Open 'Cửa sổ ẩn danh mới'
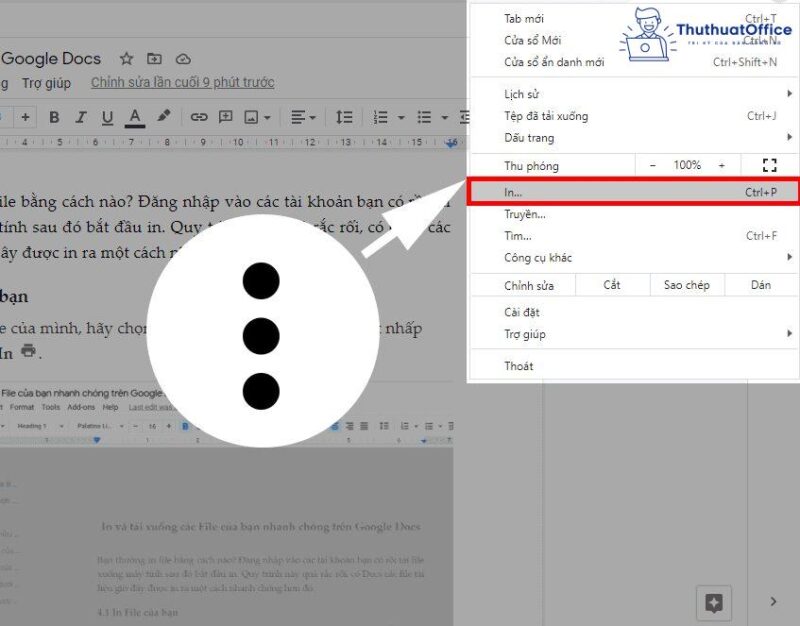The width and height of the screenshot is (800, 626). (x=633, y=62)
